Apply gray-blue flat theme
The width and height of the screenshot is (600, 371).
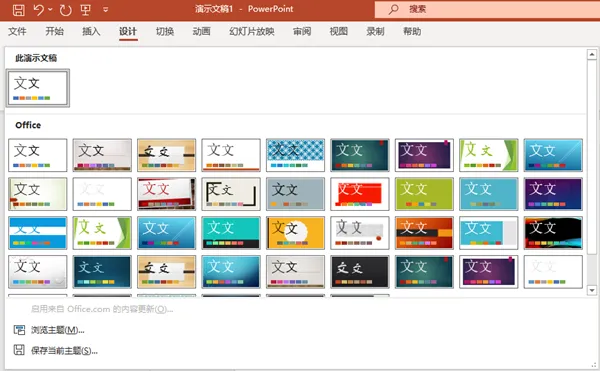click(x=295, y=194)
